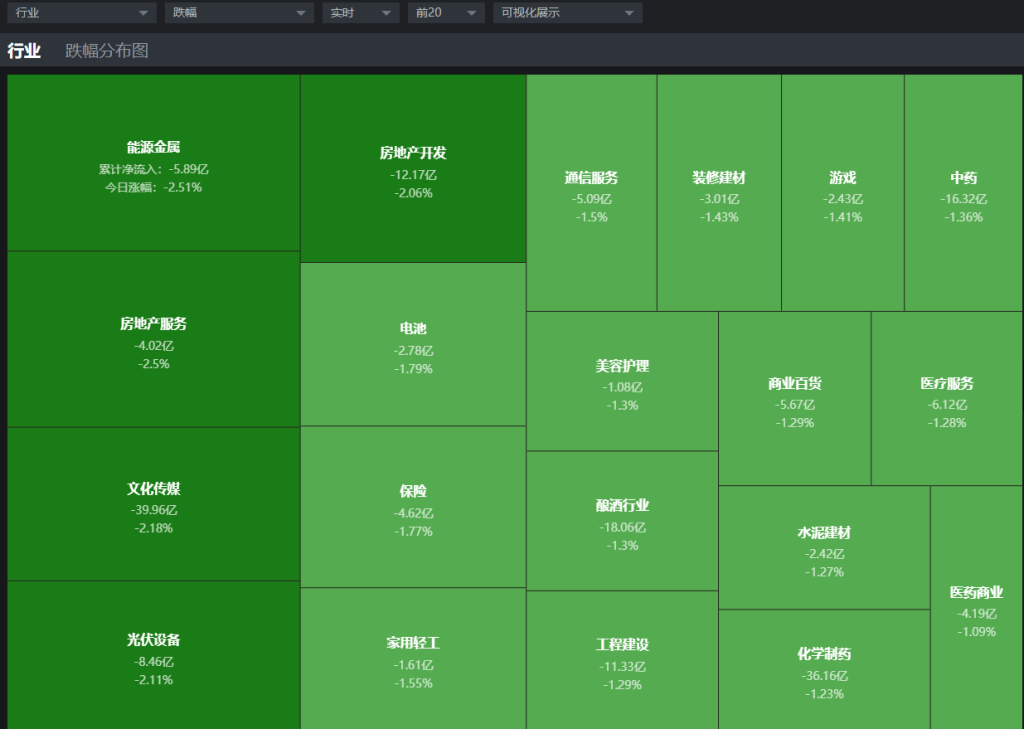The height and width of the screenshot is (729, 1024).
Task: Select the 房地产开发 sector tile
Action: [412, 170]
